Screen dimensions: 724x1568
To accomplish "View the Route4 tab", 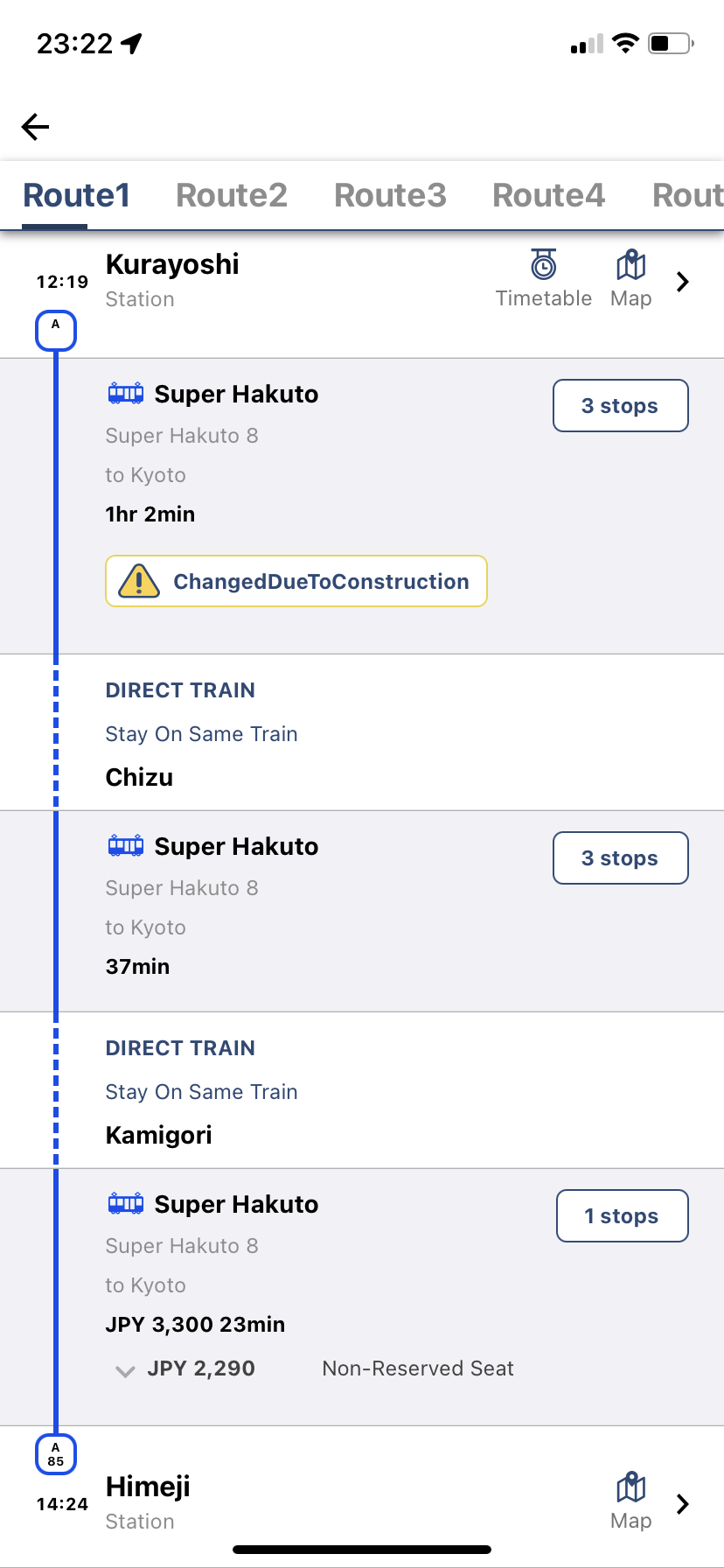I will 548,194.
